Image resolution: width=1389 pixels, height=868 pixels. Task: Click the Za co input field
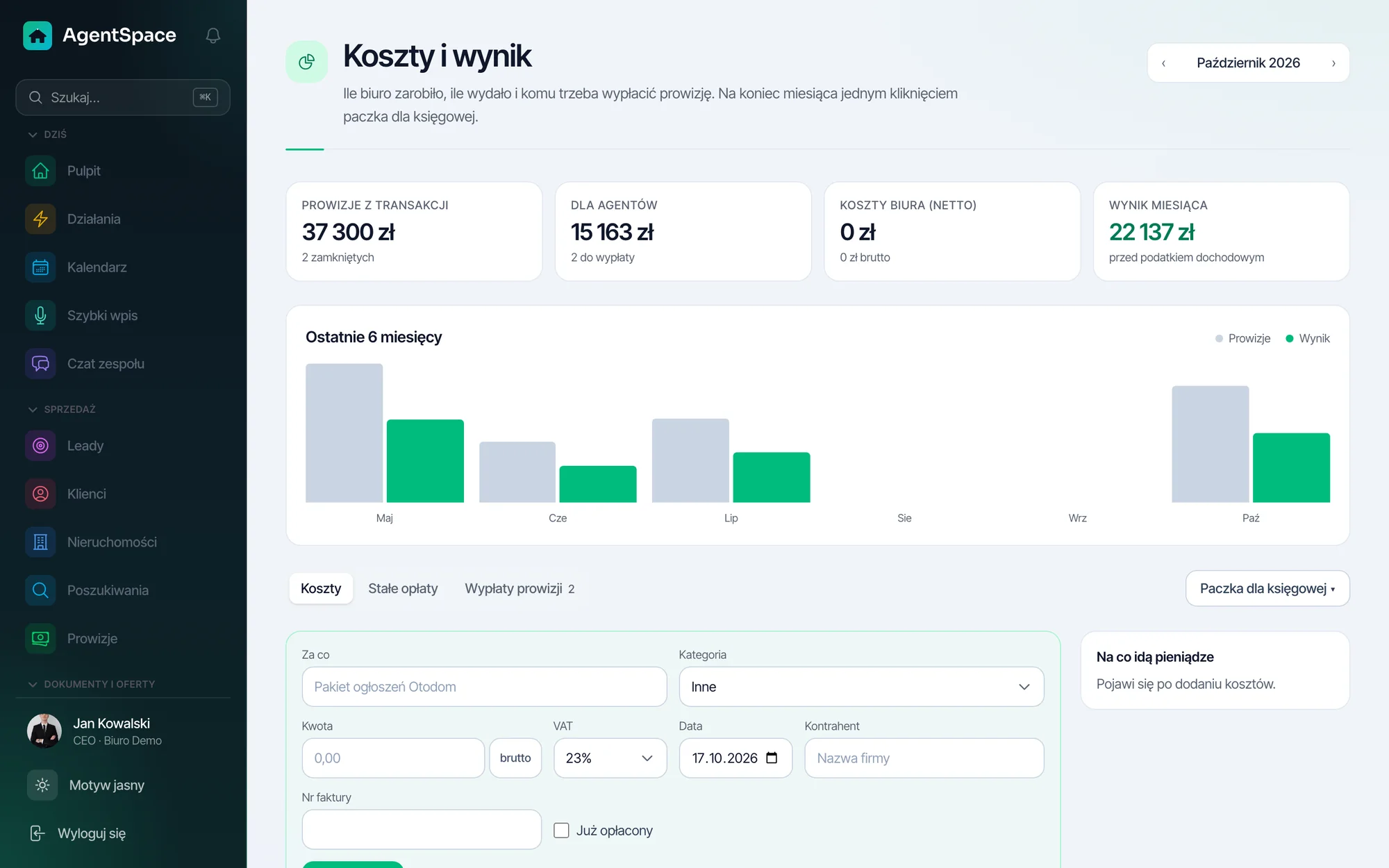click(484, 687)
